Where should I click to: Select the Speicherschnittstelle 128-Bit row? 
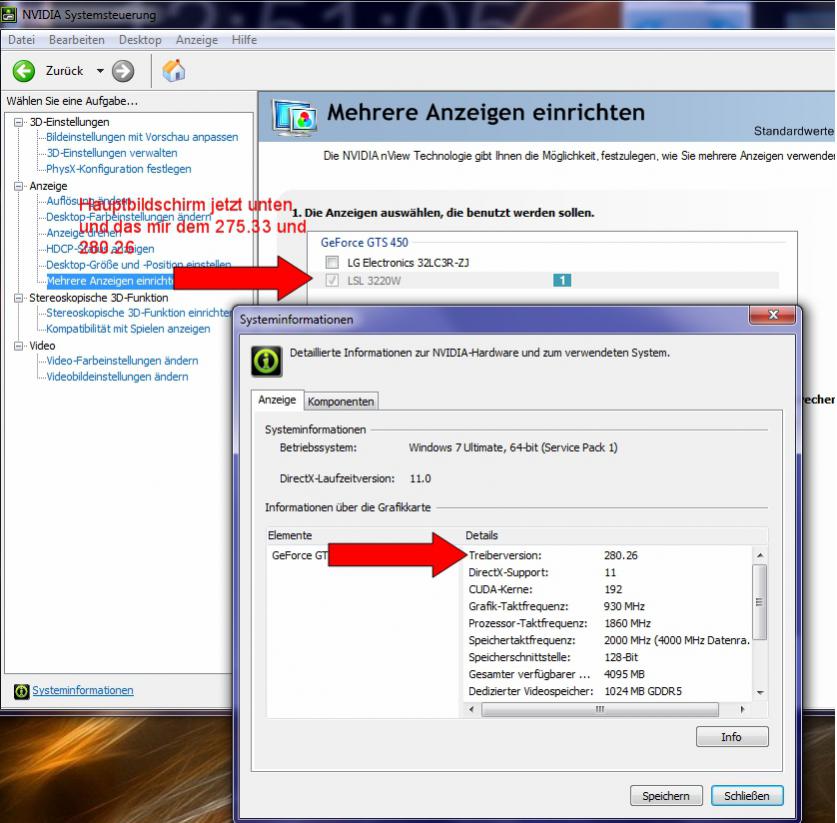(x=609, y=658)
